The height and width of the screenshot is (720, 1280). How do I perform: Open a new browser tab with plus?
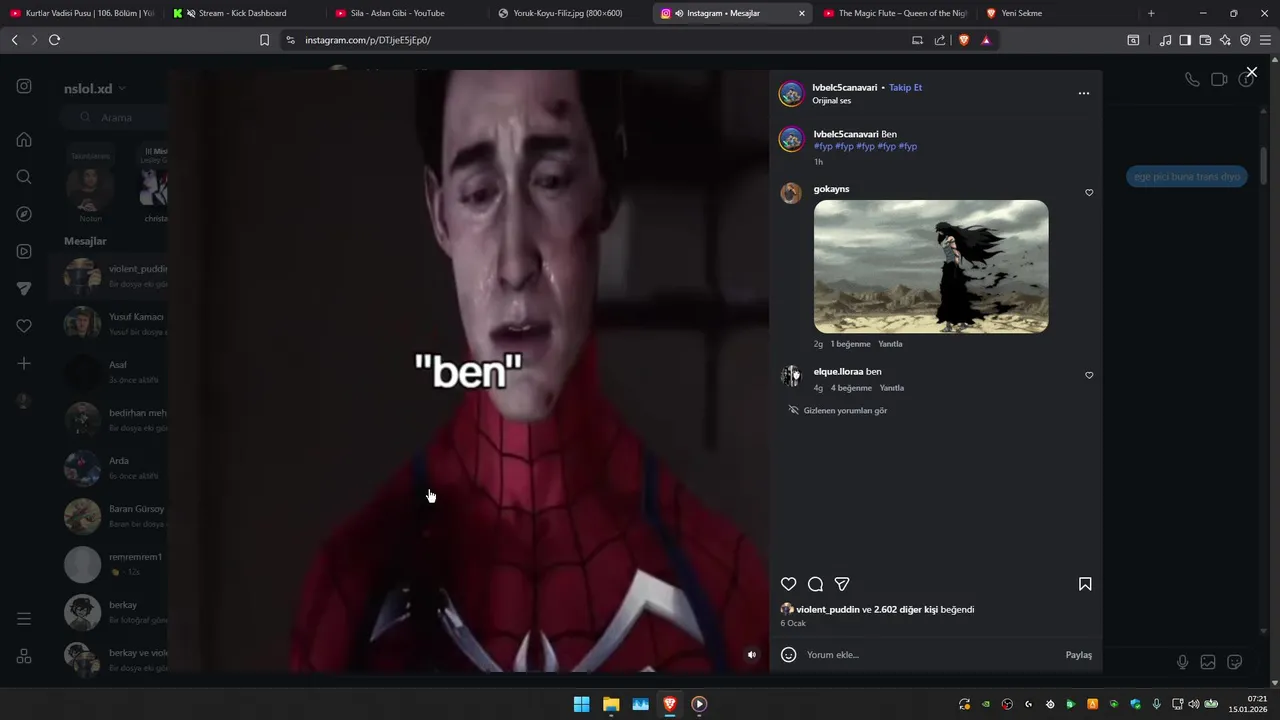1151,13
